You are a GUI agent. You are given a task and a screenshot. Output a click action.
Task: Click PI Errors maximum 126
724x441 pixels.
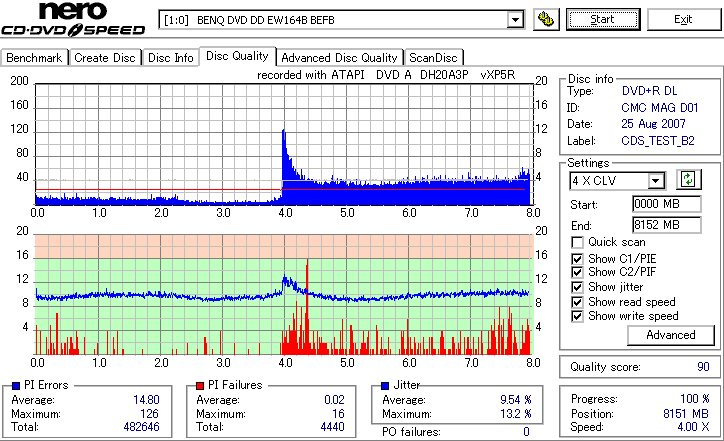149,413
